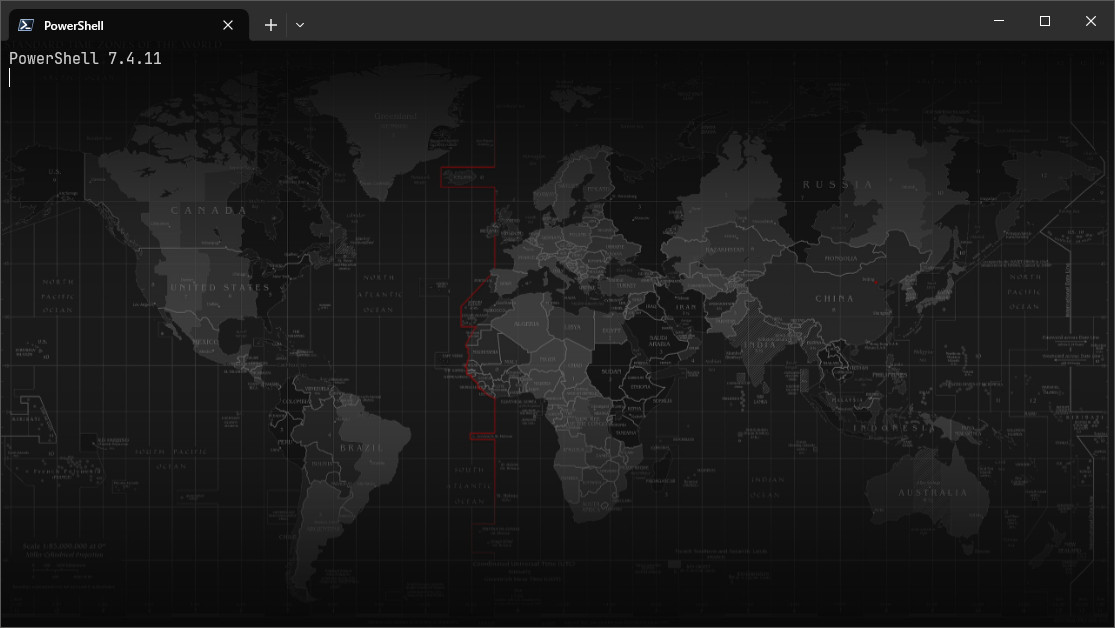Maximize the terminal window
The image size is (1115, 628).
point(1045,21)
